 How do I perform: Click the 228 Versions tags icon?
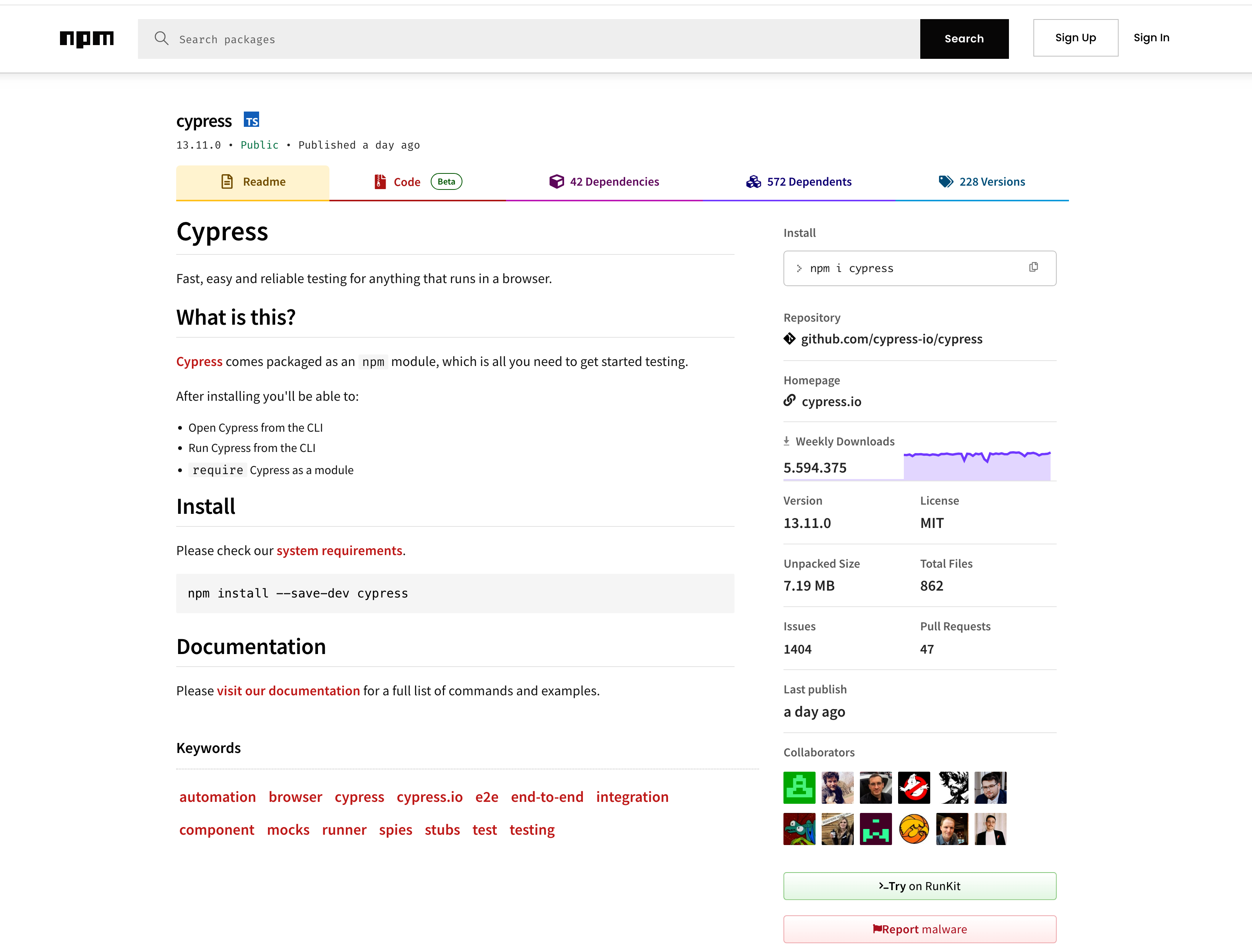click(946, 181)
